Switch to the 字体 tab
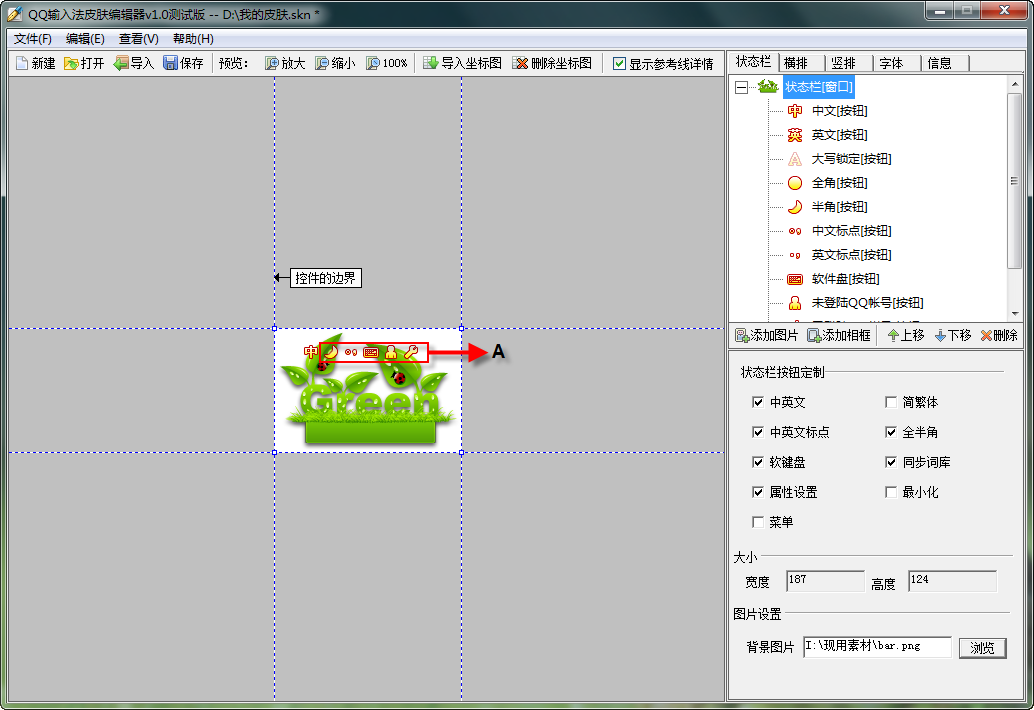Screen dimensions: 1034x710 click(897, 63)
